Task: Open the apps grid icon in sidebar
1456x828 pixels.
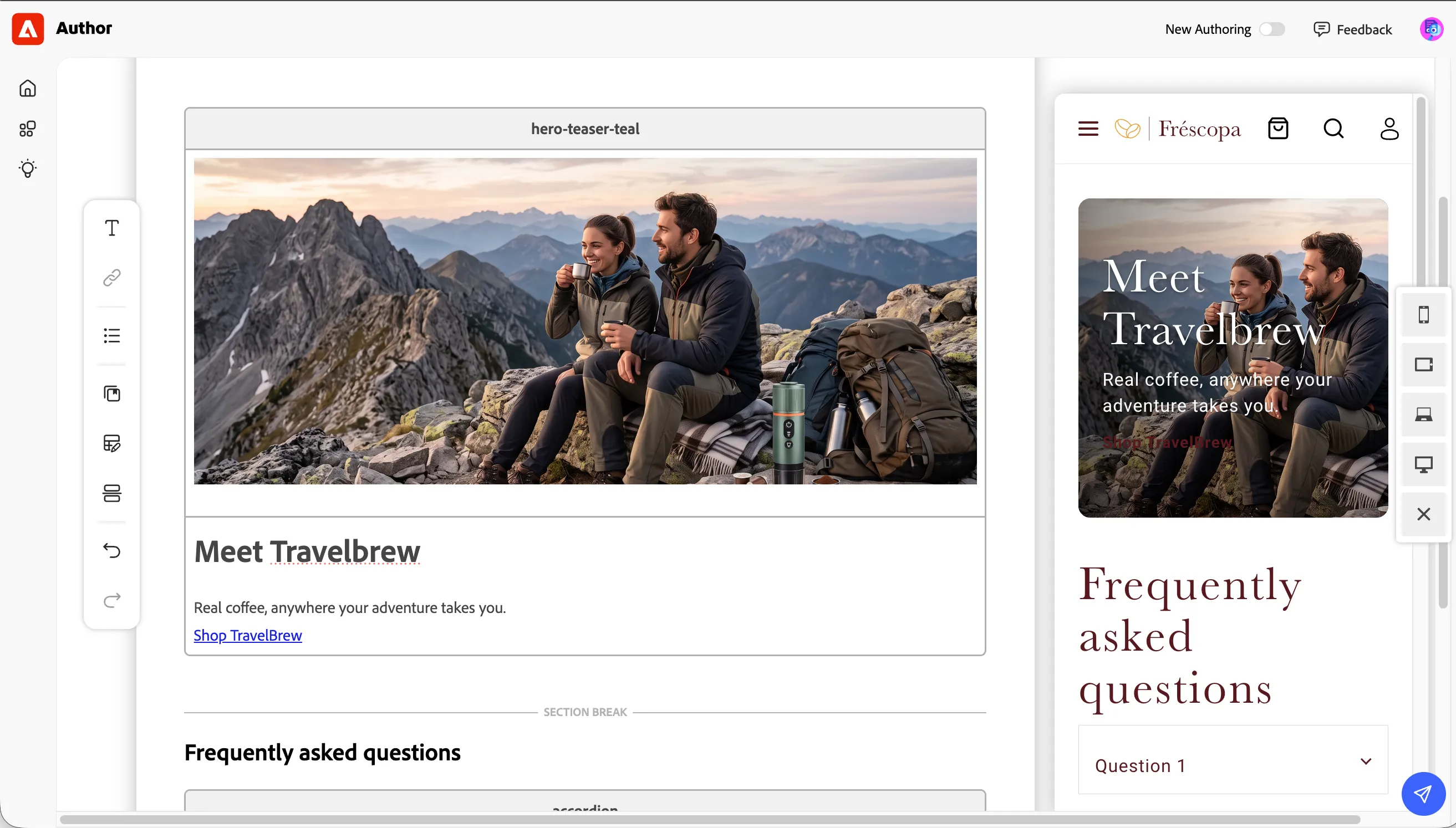Action: point(28,129)
